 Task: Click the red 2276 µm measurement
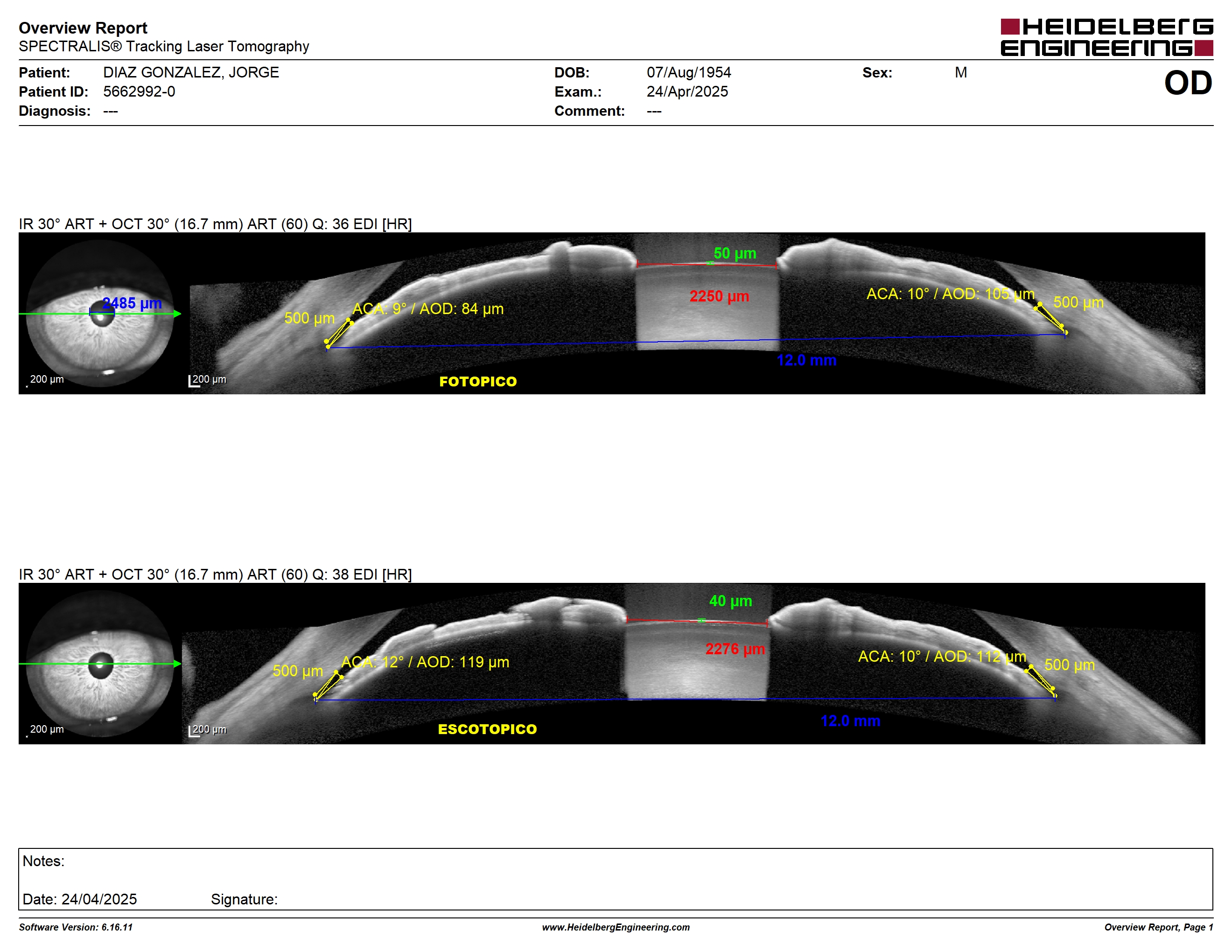(735, 649)
